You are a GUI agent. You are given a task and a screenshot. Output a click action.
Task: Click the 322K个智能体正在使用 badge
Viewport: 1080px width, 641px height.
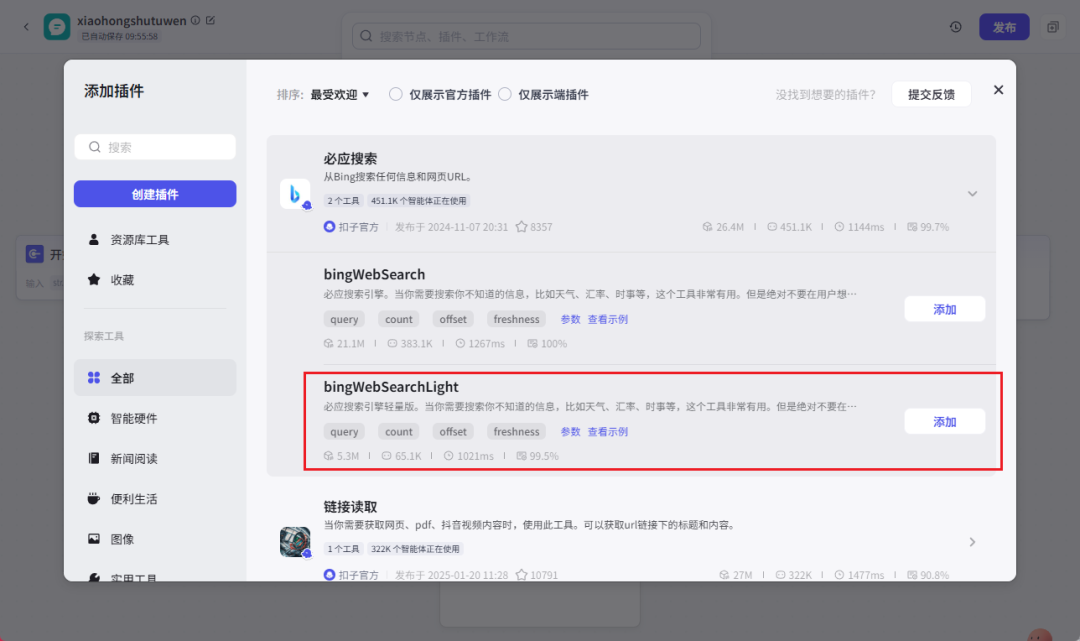coord(415,549)
